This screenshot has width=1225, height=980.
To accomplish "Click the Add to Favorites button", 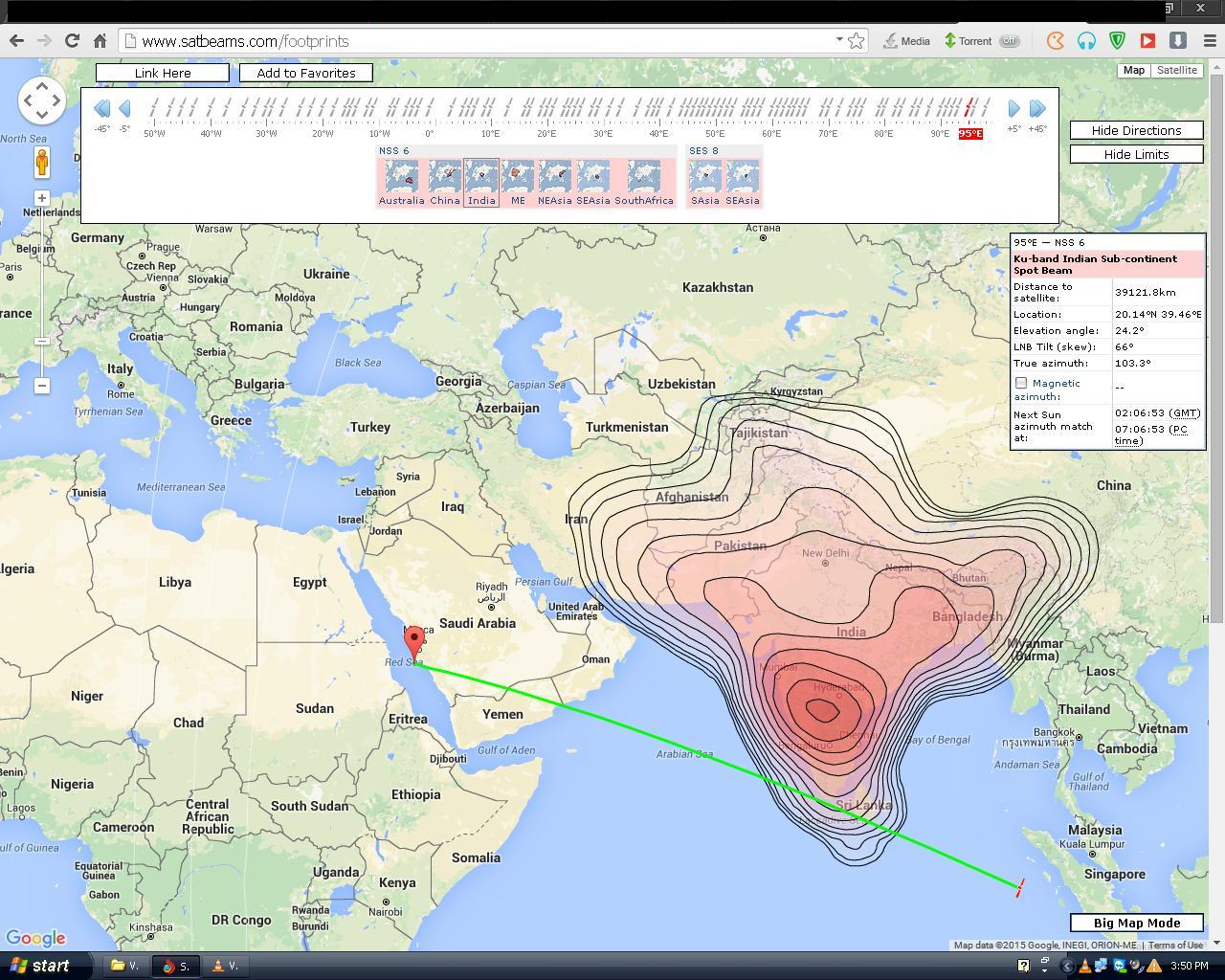I will coord(305,73).
